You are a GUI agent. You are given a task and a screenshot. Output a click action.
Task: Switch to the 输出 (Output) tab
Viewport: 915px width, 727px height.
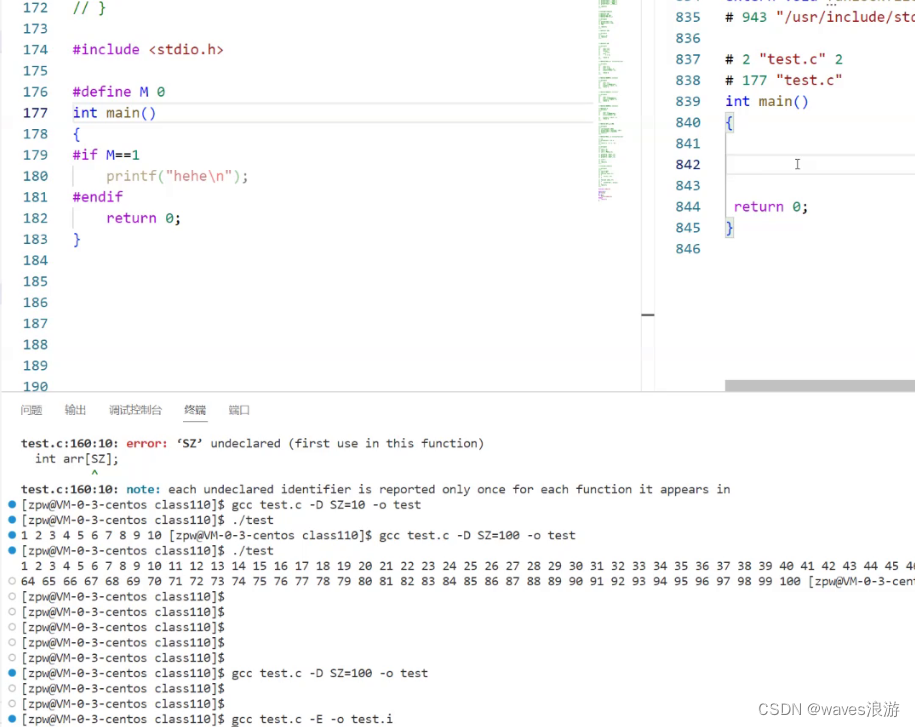point(75,410)
